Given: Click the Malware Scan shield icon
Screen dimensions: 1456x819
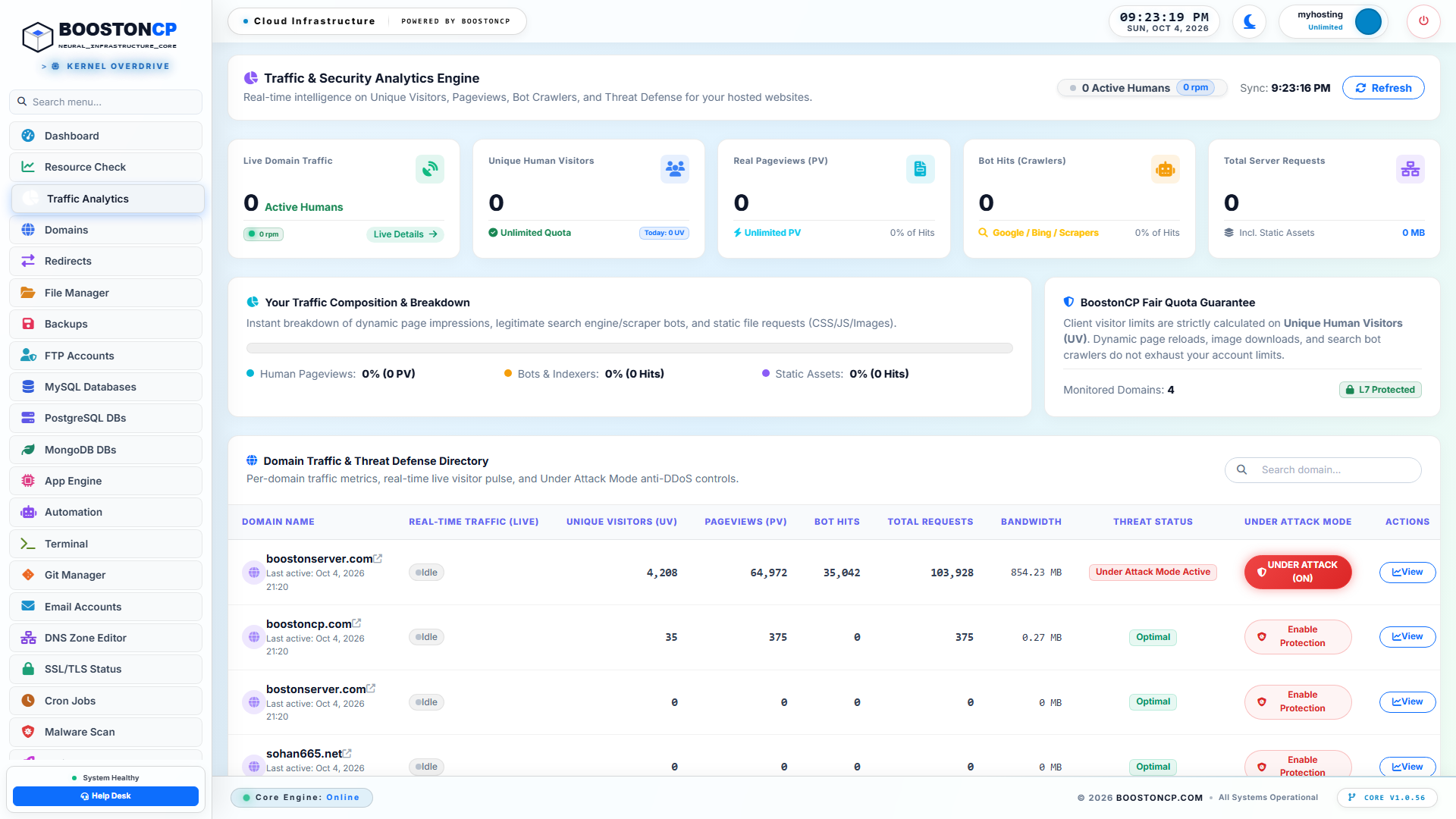Looking at the screenshot, I should point(28,732).
